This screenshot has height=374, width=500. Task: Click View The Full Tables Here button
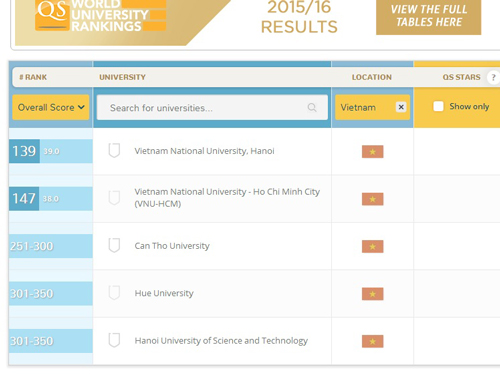pos(429,16)
